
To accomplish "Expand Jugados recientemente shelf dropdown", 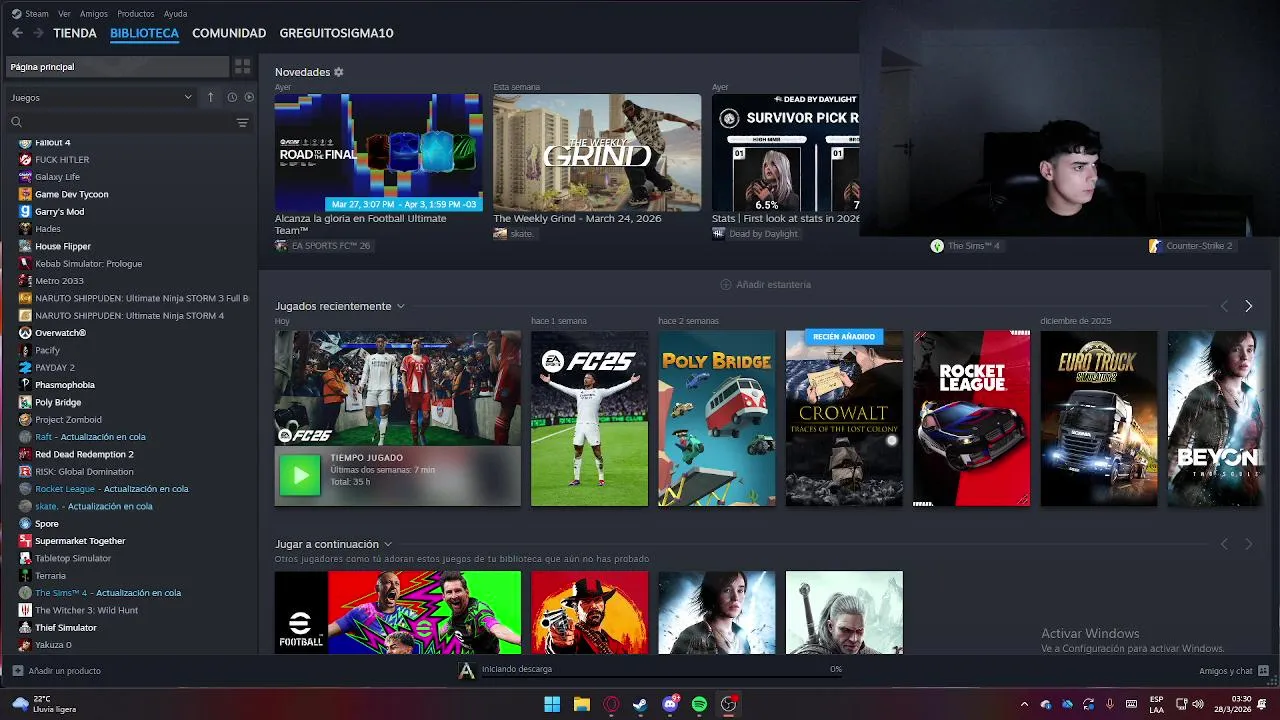I will coord(400,306).
